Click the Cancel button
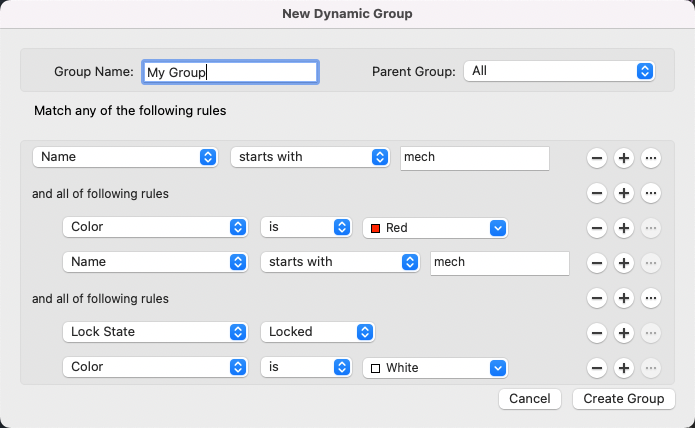 click(x=529, y=399)
